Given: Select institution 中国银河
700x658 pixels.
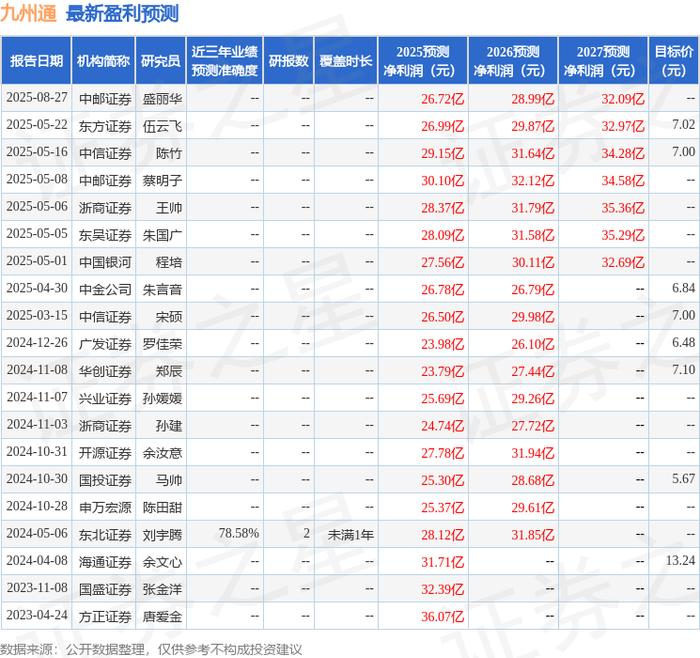Looking at the screenshot, I should coord(105,262).
